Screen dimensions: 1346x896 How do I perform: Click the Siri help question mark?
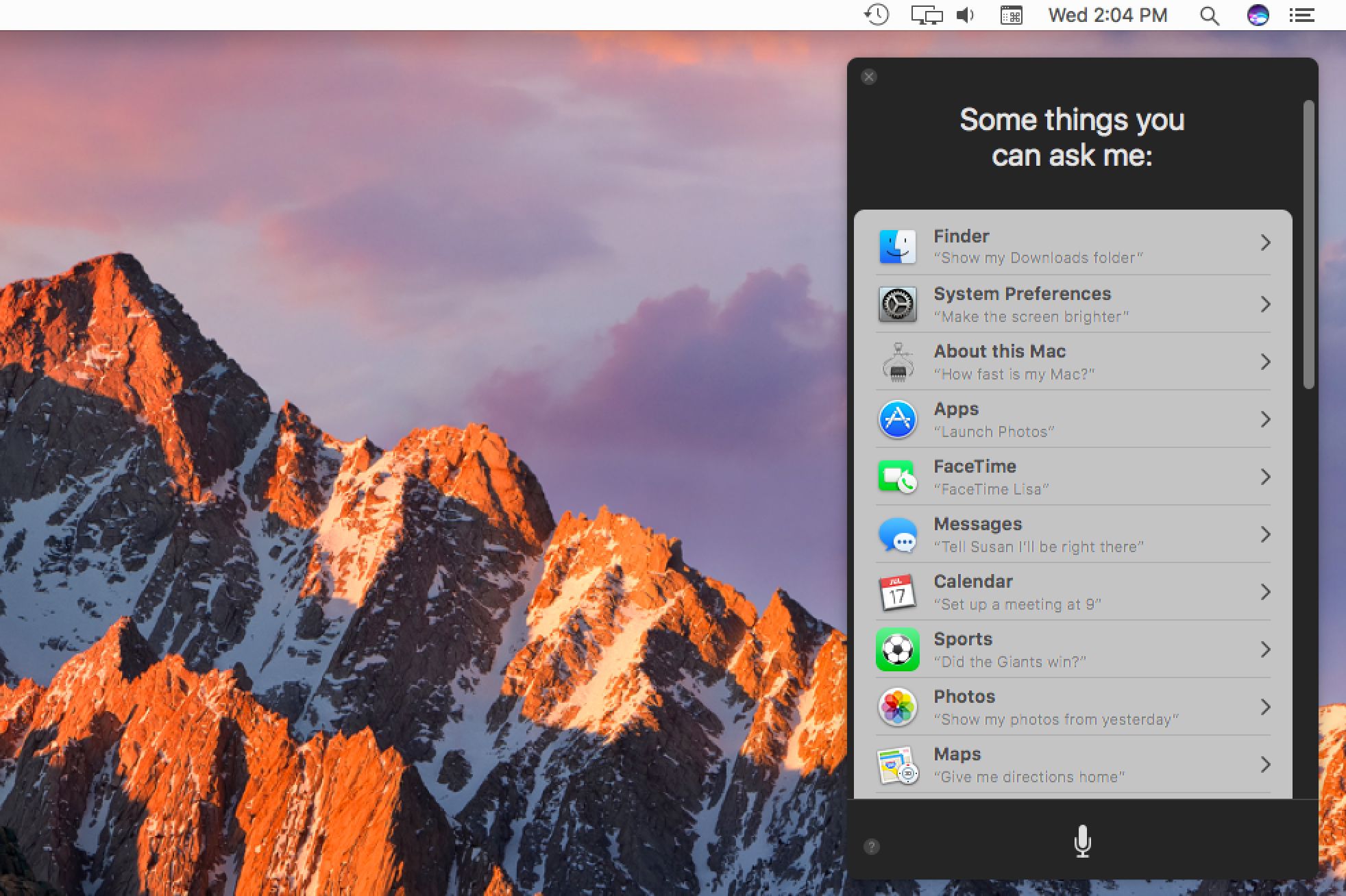pyautogui.click(x=871, y=847)
